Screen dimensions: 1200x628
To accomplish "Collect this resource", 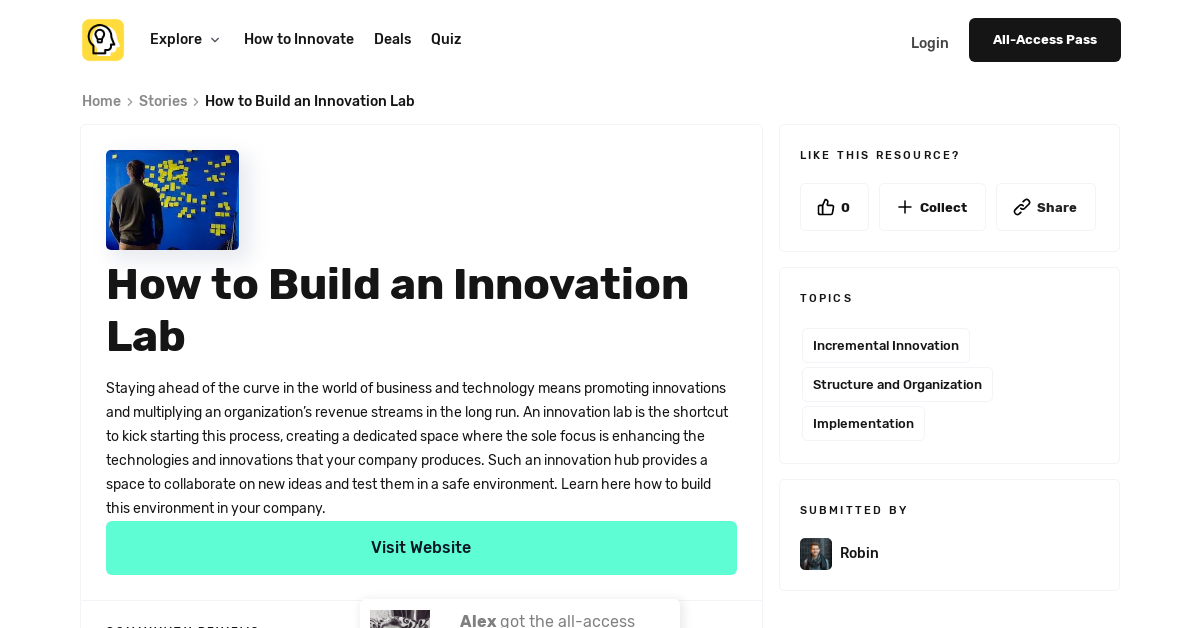I will [932, 206].
